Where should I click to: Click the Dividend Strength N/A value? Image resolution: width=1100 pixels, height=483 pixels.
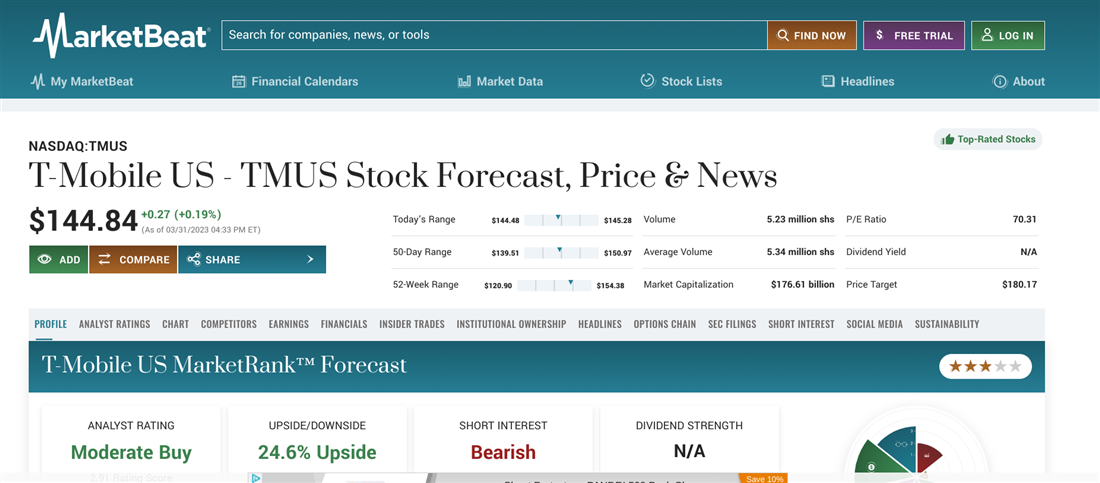pyautogui.click(x=689, y=451)
